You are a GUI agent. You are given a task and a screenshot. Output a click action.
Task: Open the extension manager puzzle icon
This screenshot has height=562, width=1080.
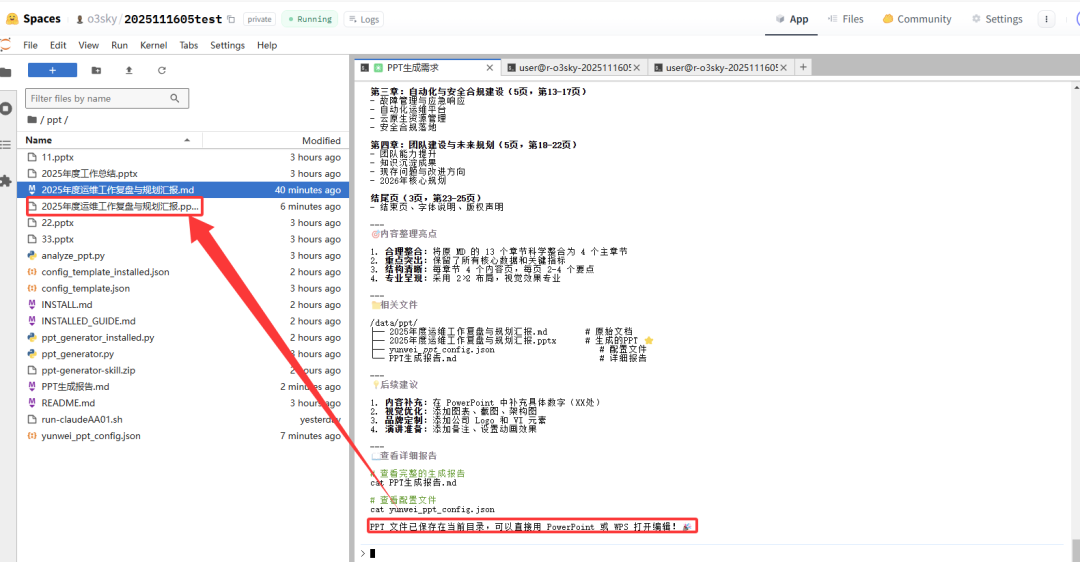[6, 181]
